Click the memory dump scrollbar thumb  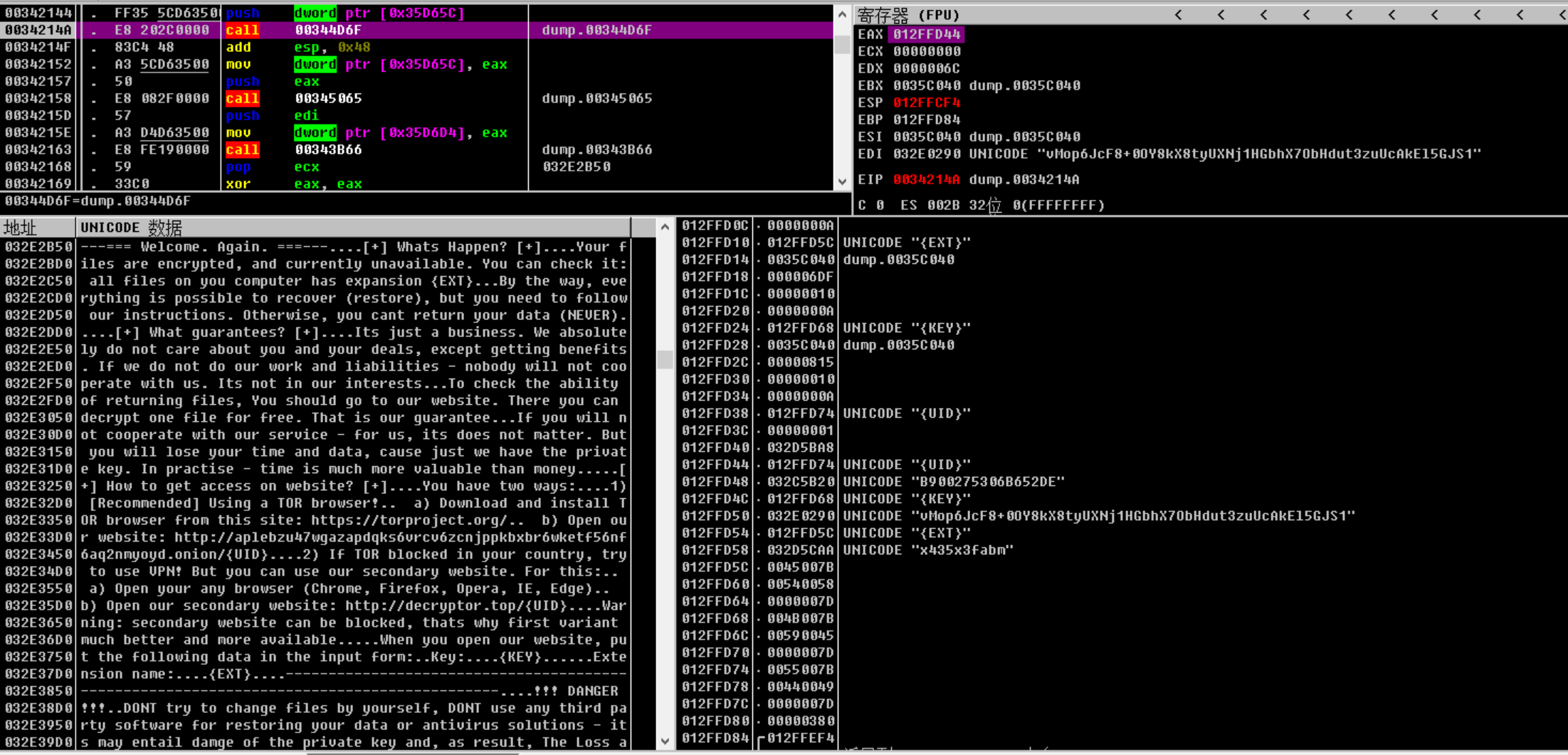665,359
